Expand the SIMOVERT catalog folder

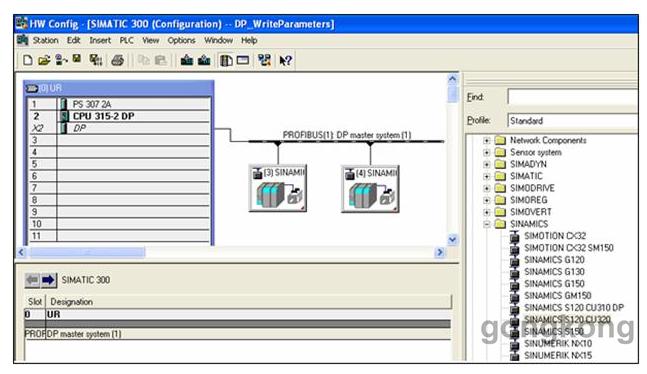[486, 212]
